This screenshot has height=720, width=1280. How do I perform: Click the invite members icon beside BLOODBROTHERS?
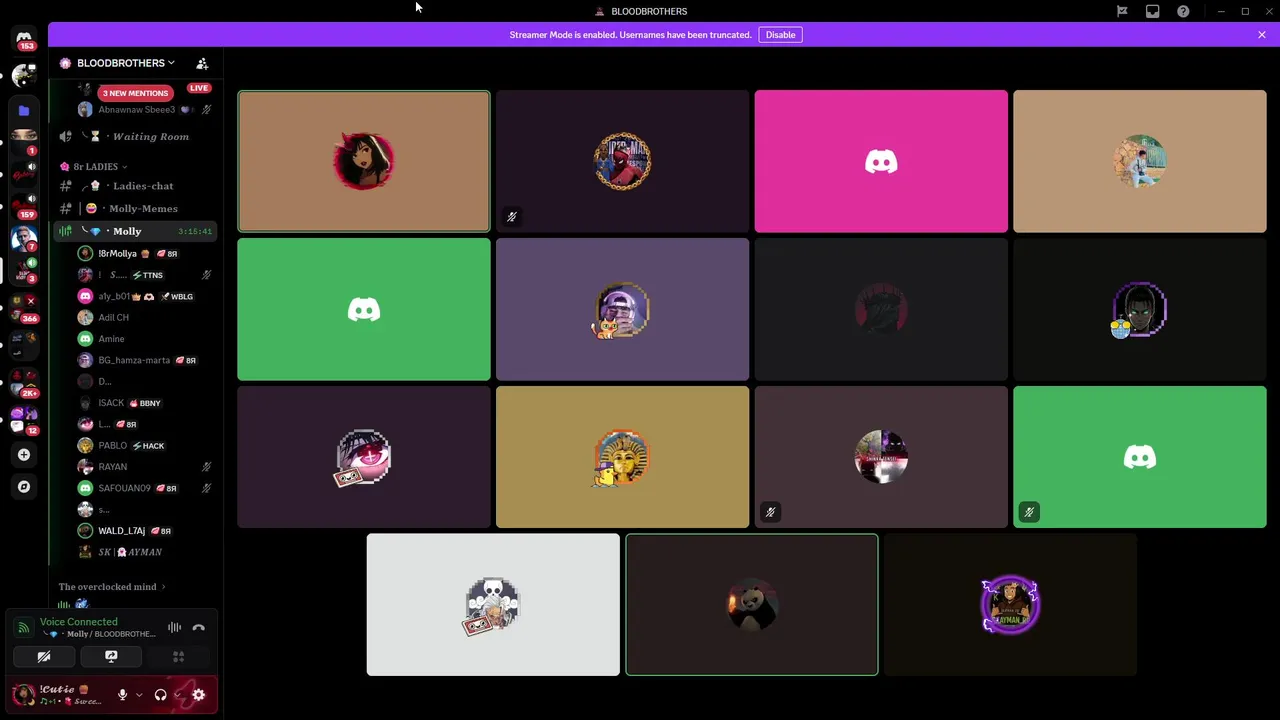[x=202, y=63]
